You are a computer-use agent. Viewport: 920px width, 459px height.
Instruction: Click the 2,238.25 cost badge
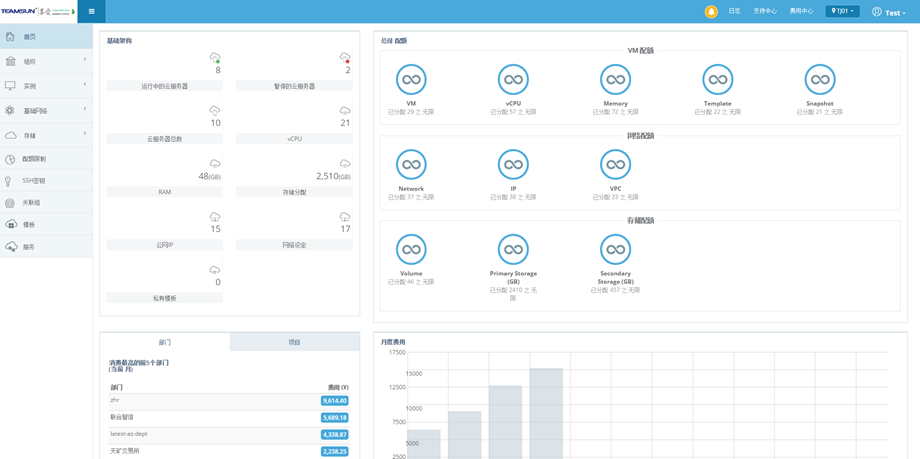pos(335,452)
